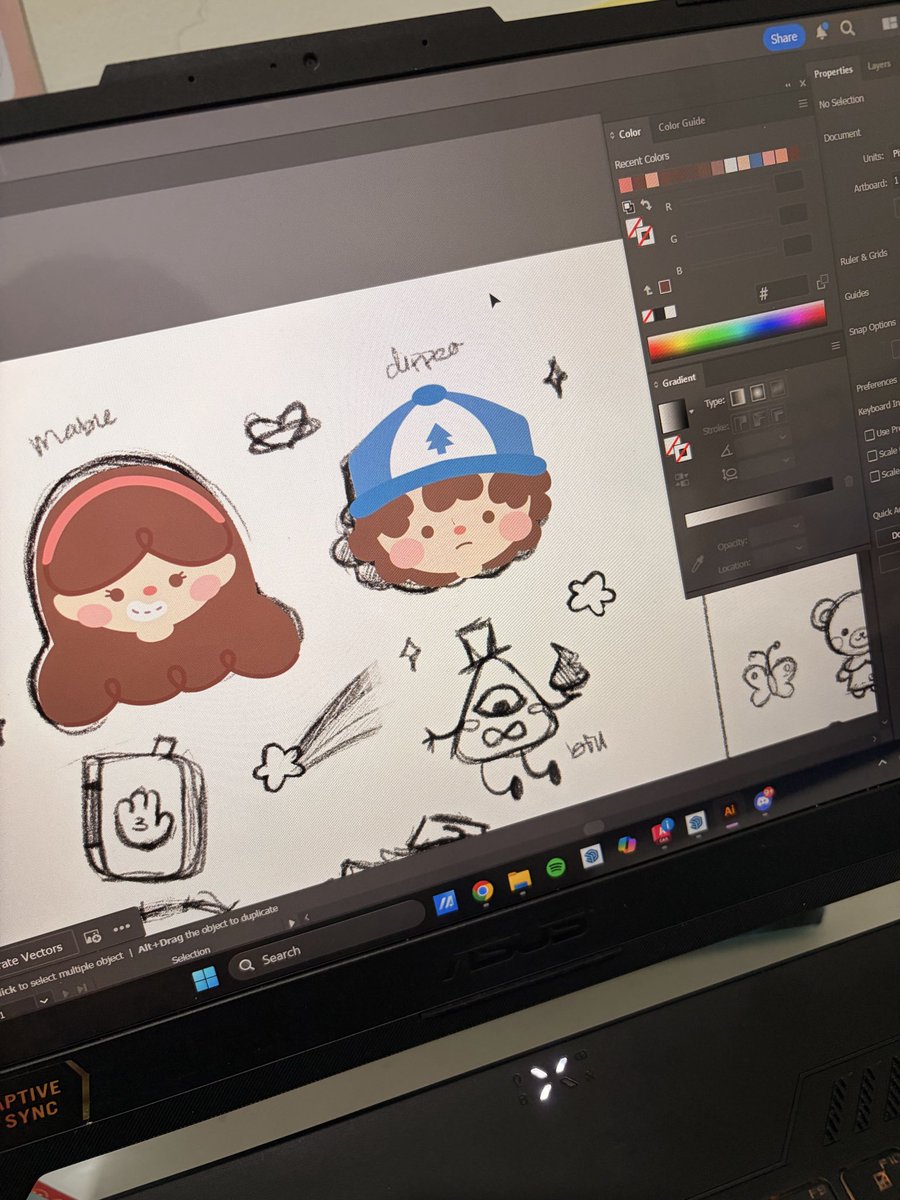
Task: Click the B channel slider
Action: point(733,257)
